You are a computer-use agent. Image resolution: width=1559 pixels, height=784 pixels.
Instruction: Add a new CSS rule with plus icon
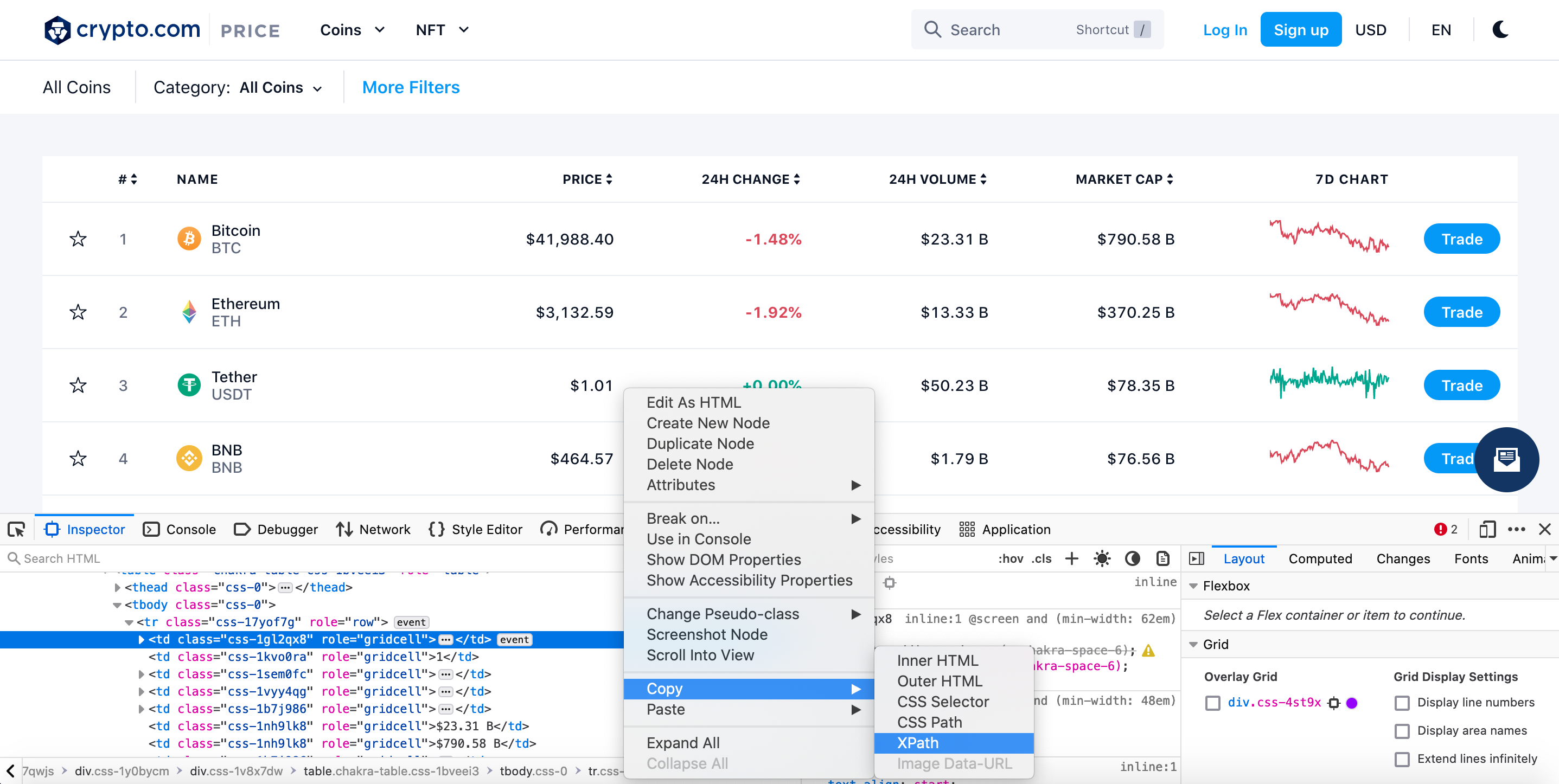pos(1071,558)
